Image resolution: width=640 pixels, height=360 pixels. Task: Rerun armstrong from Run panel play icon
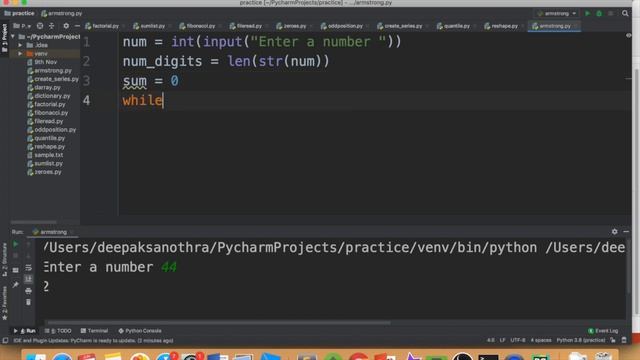point(16,244)
